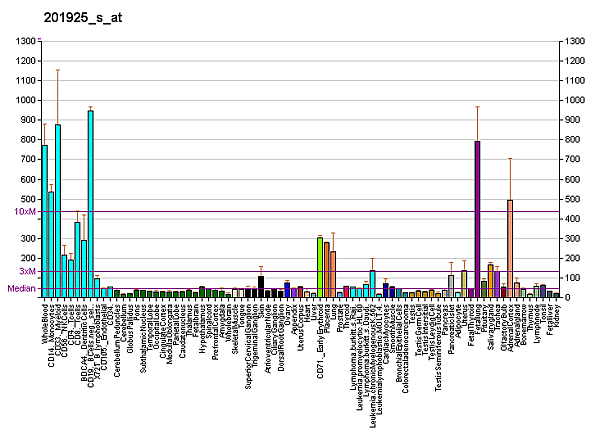Click the 1300 tick on right axis
The height and width of the screenshot is (434, 600).
[x=577, y=41]
